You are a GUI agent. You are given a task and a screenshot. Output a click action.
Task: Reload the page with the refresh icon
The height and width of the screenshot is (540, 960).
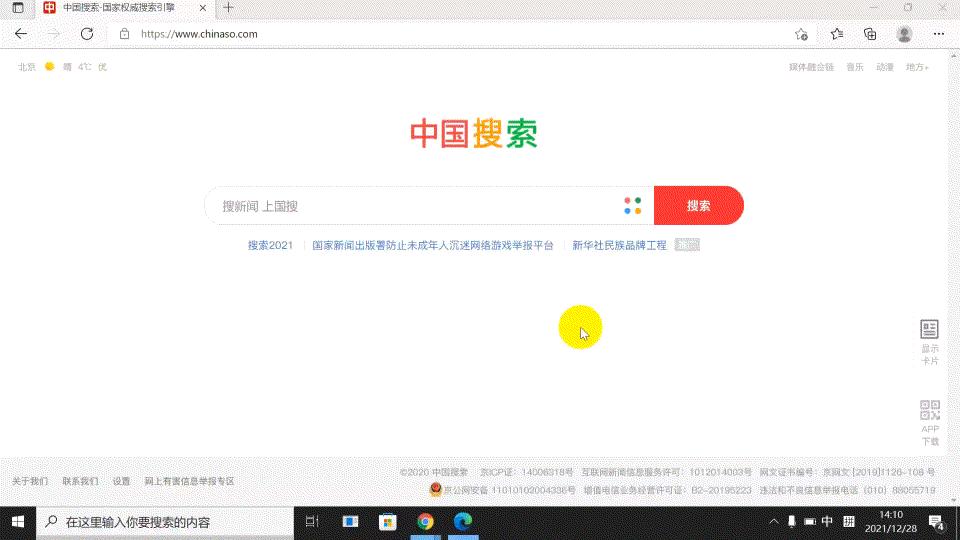tap(87, 34)
